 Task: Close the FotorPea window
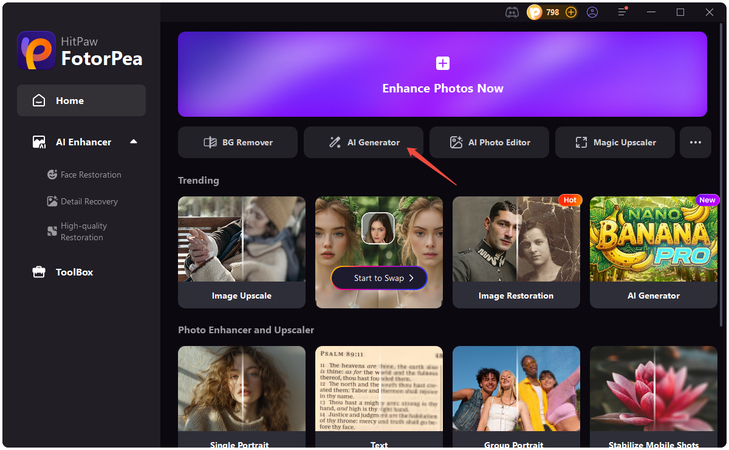[709, 12]
